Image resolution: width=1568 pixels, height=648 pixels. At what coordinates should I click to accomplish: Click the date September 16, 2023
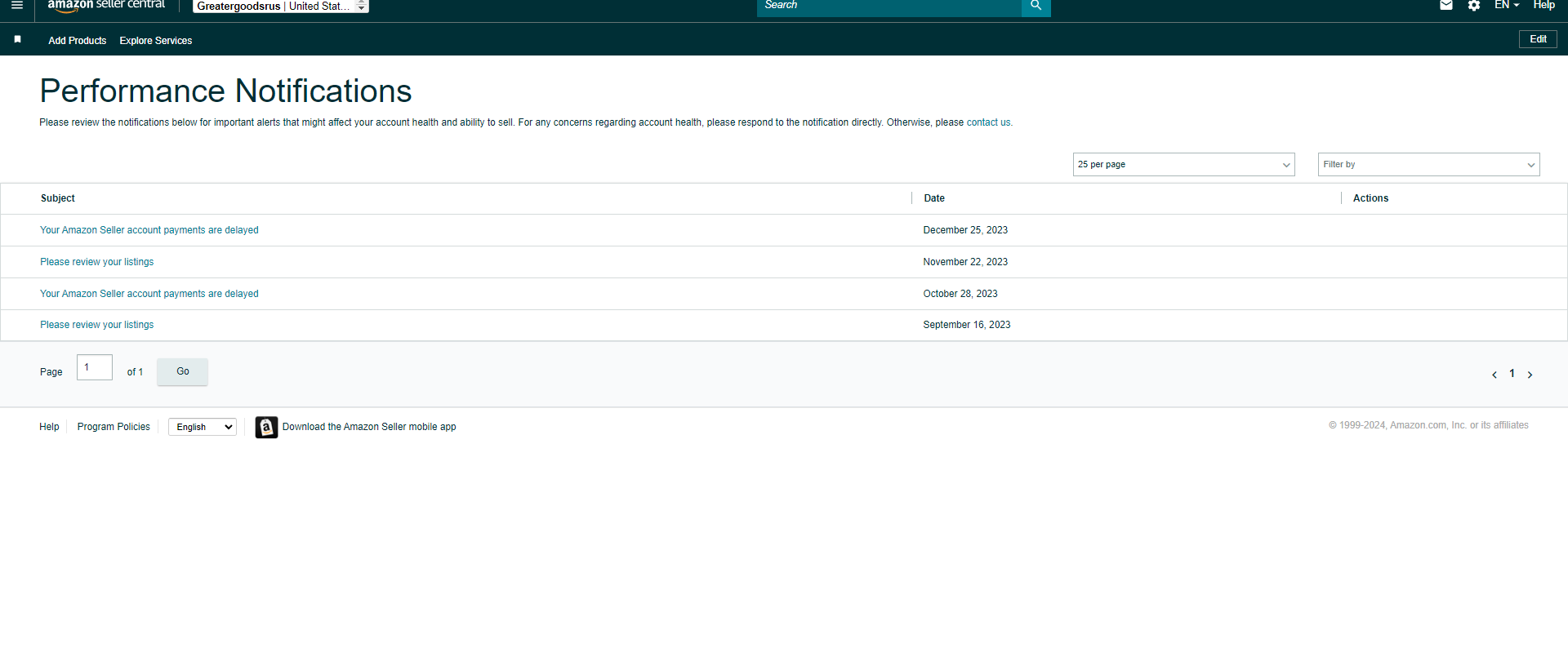coord(967,325)
